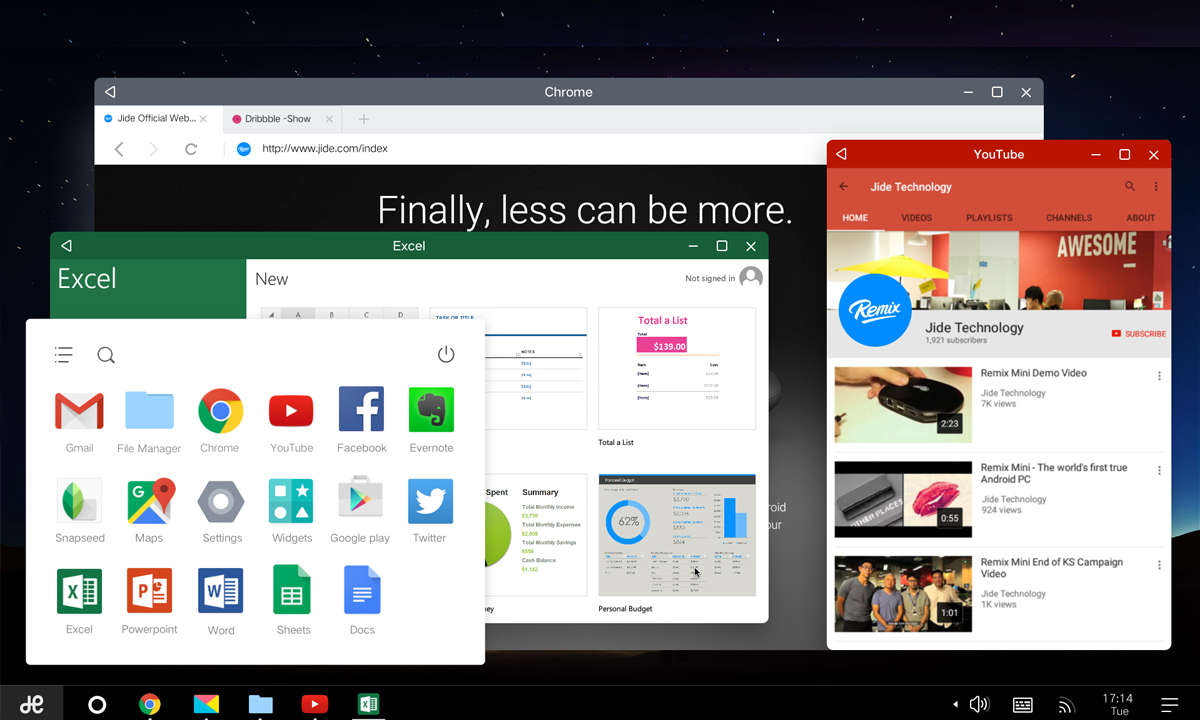The width and height of the screenshot is (1200, 720).
Task: Click the SUBSCRIBE button
Action: point(1138,334)
